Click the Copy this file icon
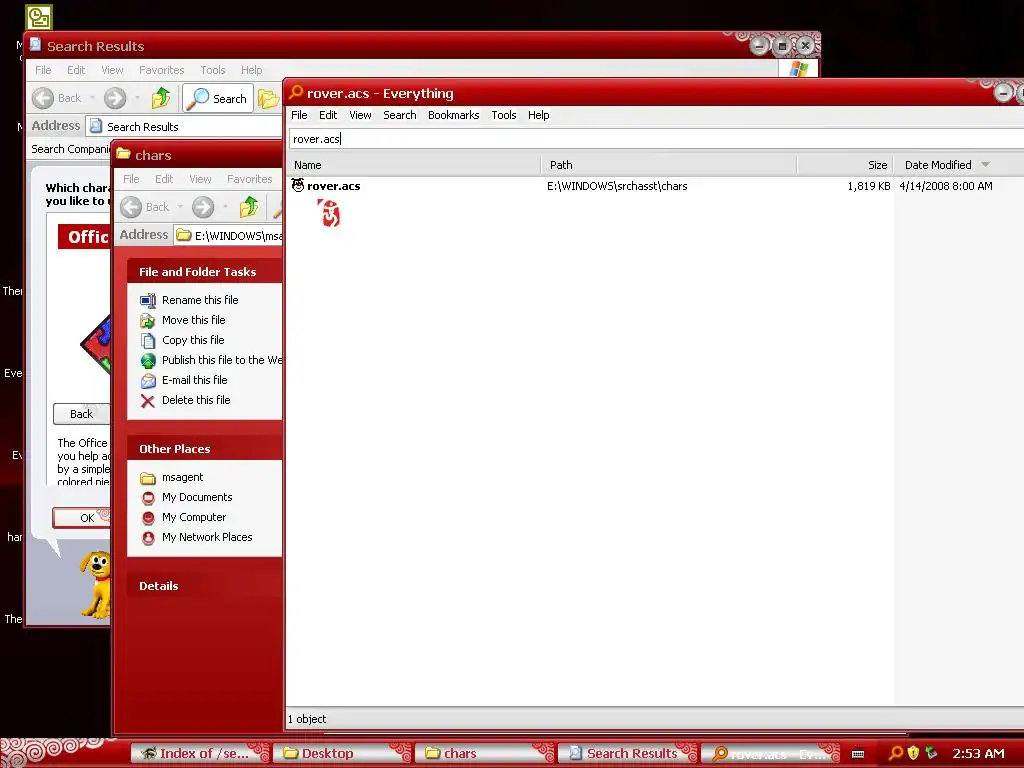The image size is (1024, 768). [148, 341]
